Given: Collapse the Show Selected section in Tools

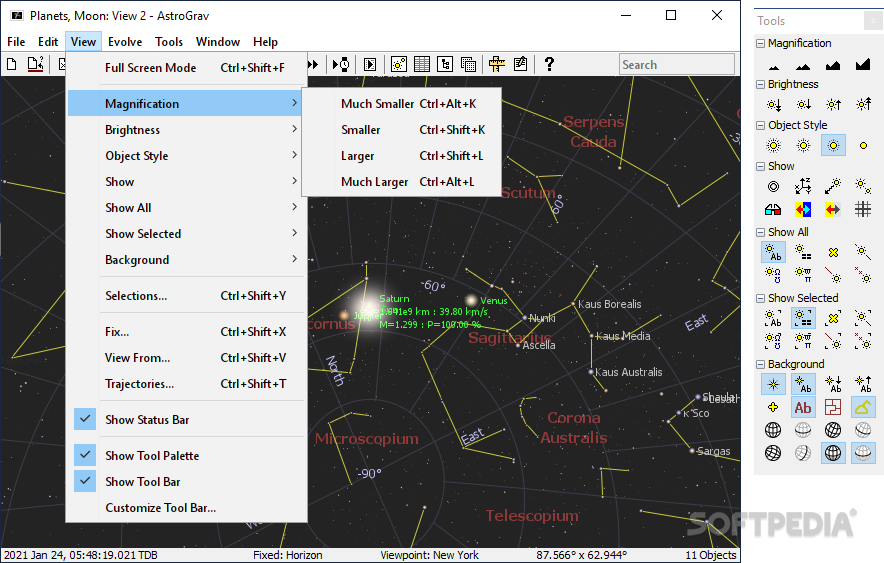Looking at the screenshot, I should pyautogui.click(x=761, y=299).
